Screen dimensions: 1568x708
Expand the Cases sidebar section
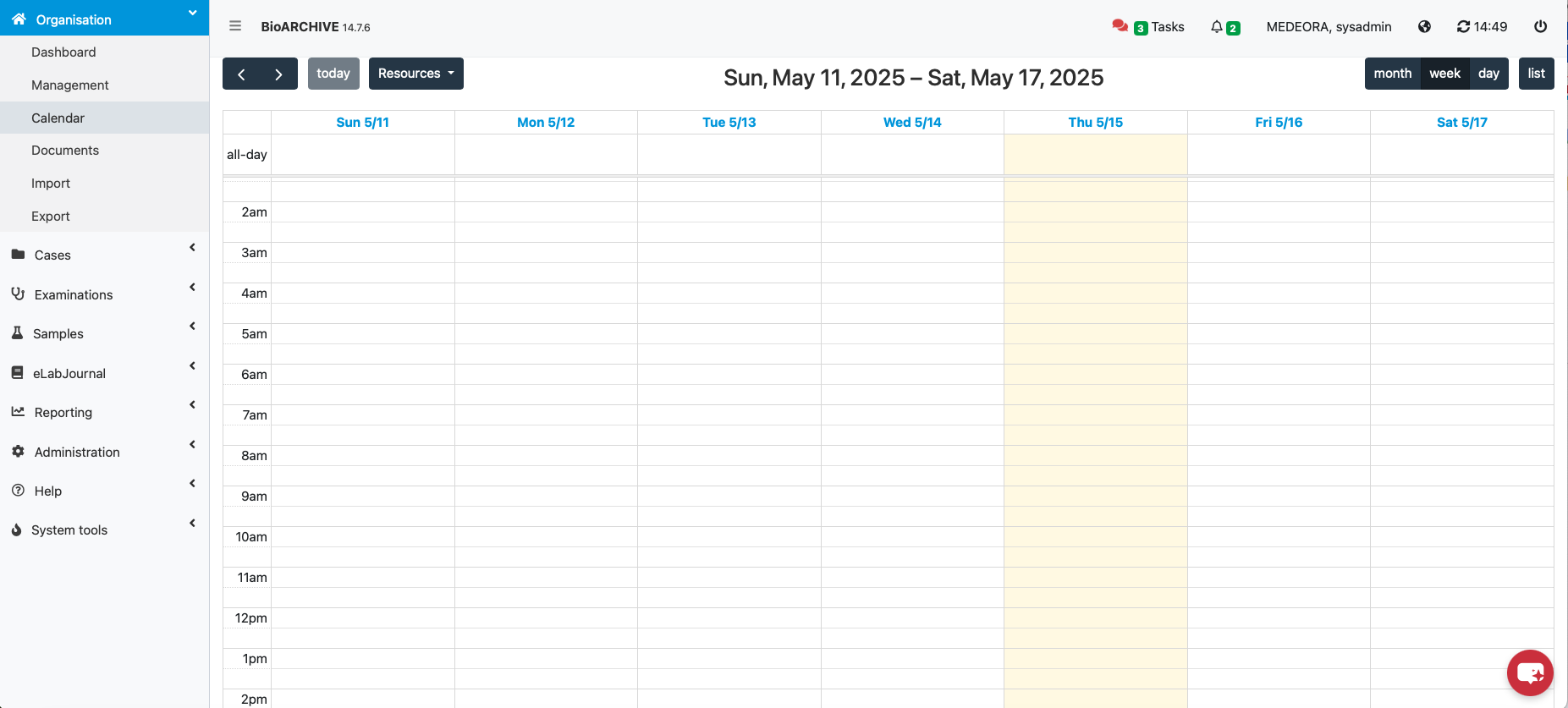(52, 255)
